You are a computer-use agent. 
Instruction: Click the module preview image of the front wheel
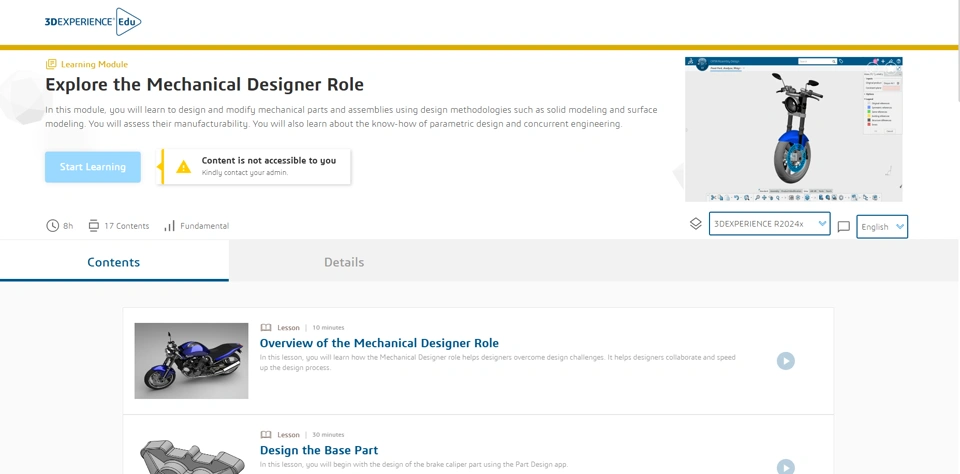point(793,130)
